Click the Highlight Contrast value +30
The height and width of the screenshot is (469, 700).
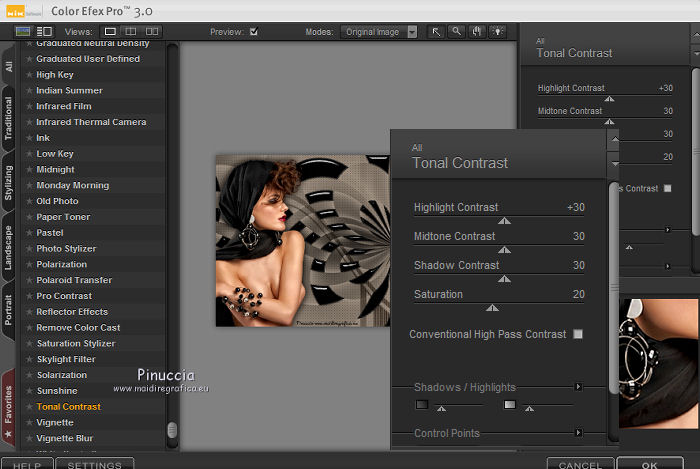coord(576,208)
